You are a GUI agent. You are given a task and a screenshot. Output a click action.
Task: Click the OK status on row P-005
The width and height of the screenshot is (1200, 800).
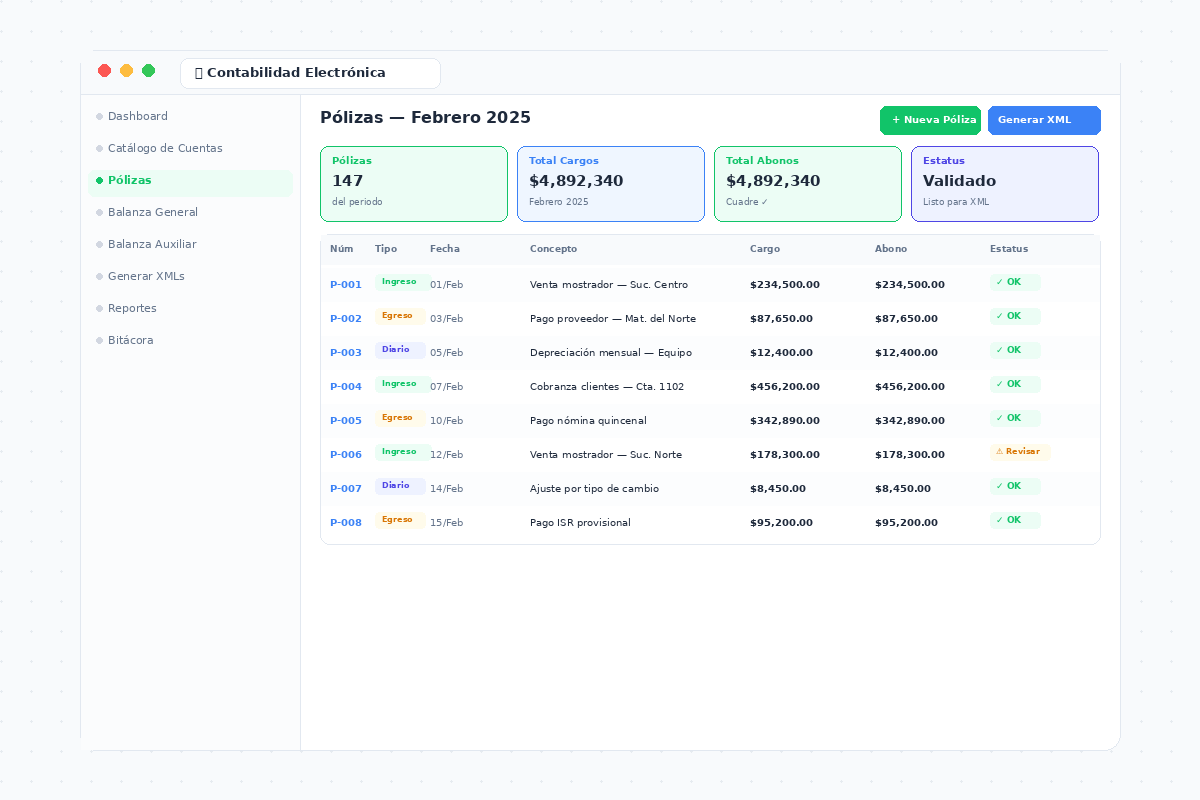pyautogui.click(x=1014, y=418)
